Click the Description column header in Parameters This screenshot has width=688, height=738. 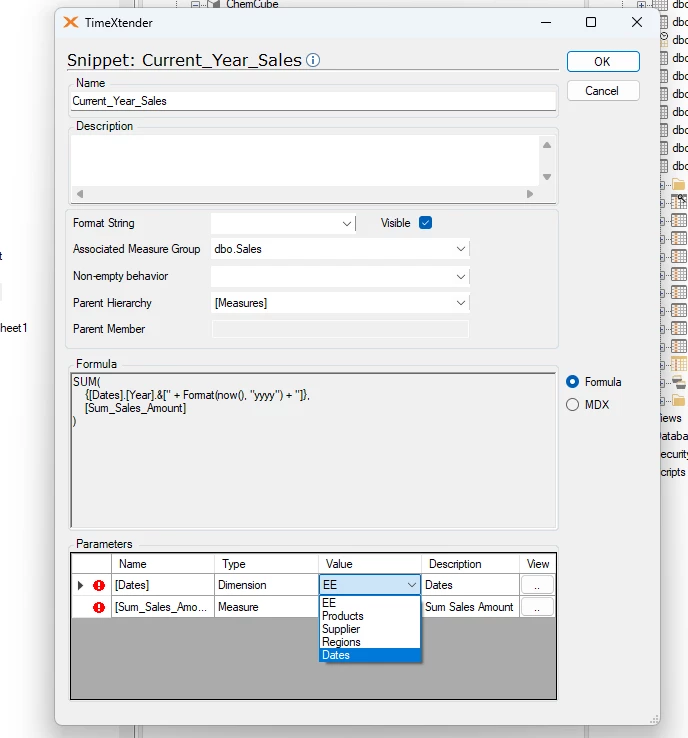(470, 564)
